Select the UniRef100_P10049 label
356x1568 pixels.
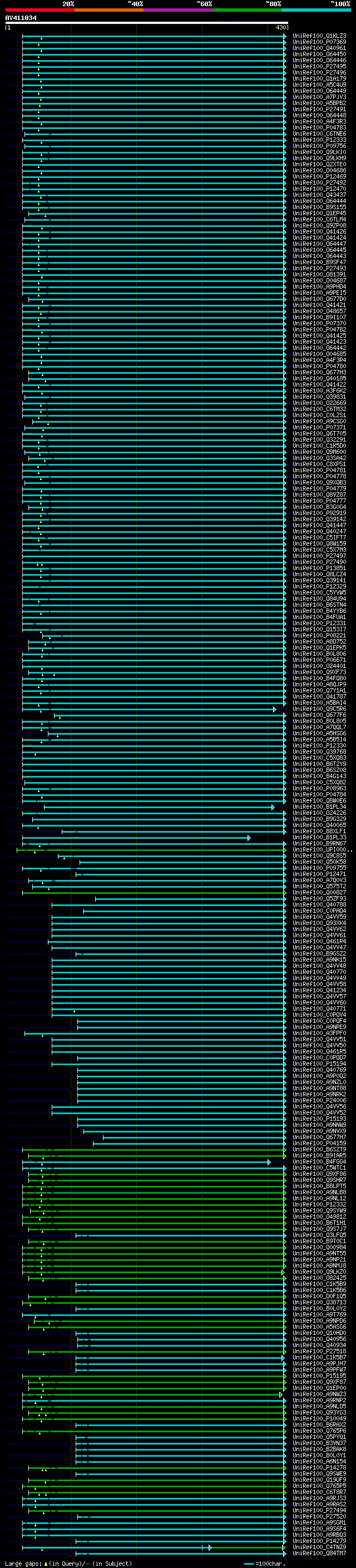319,1418
